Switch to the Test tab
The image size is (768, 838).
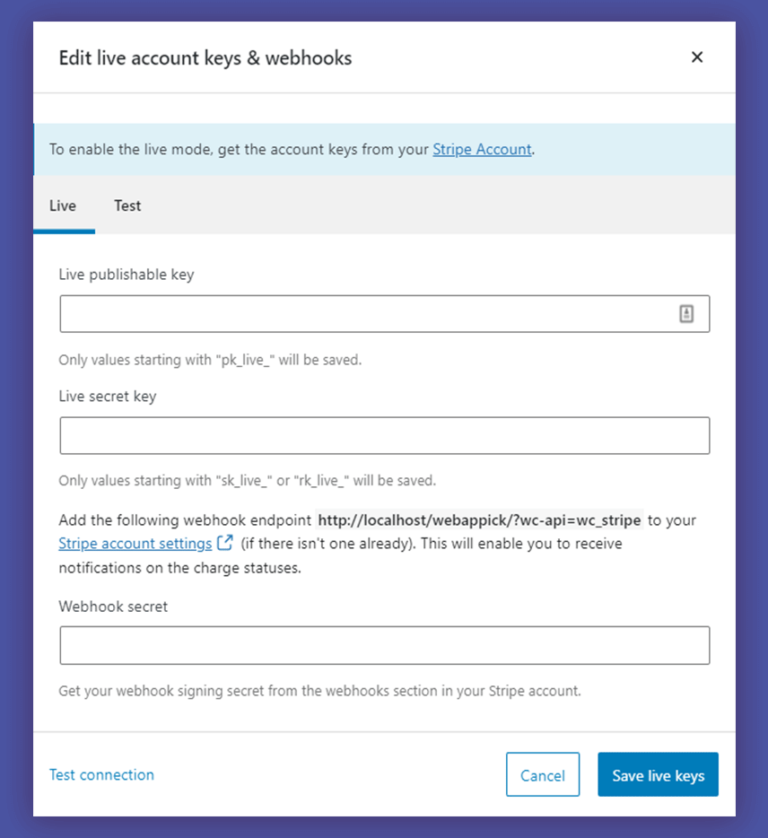(x=127, y=206)
